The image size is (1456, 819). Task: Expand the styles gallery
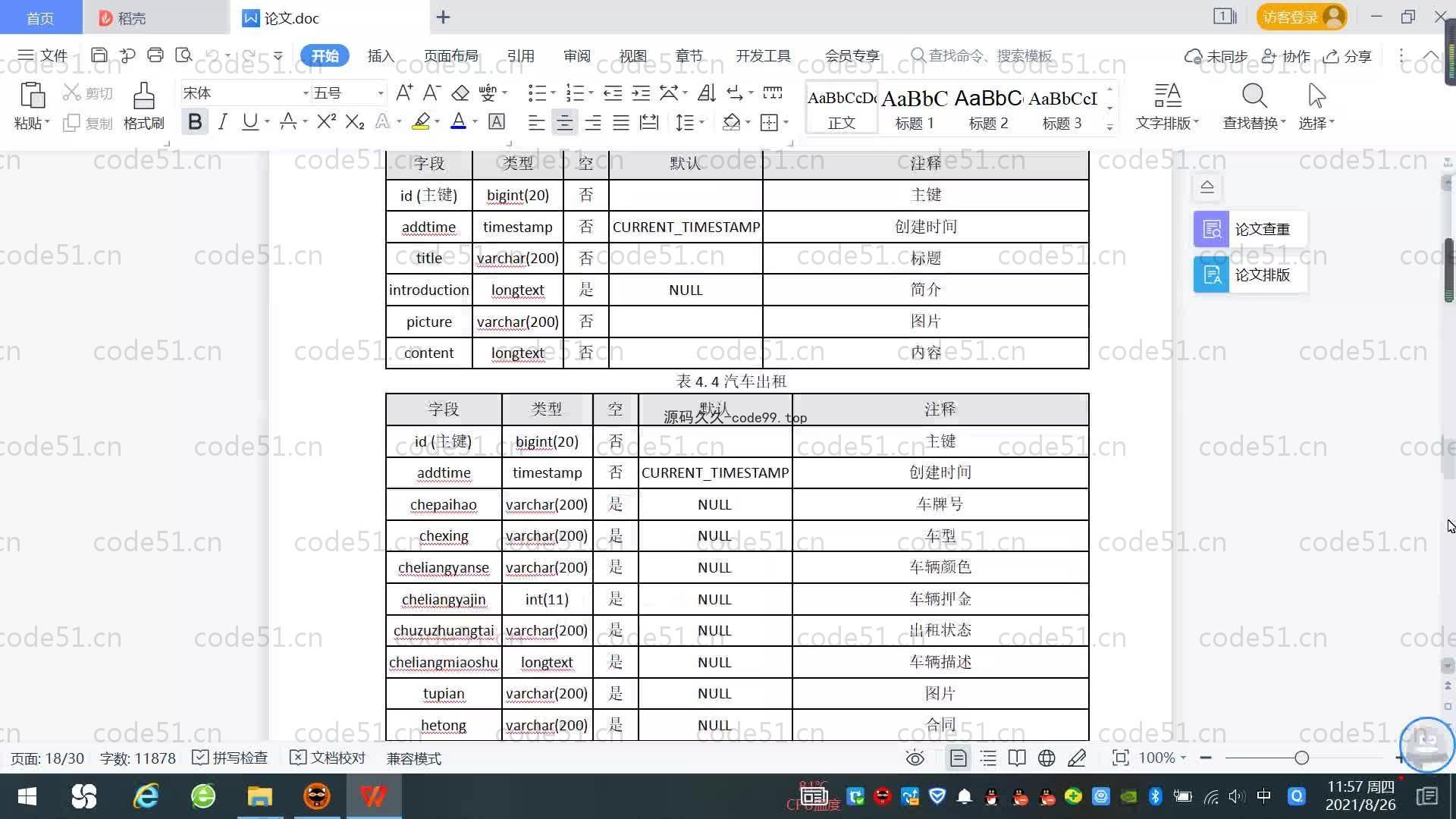(x=1109, y=127)
